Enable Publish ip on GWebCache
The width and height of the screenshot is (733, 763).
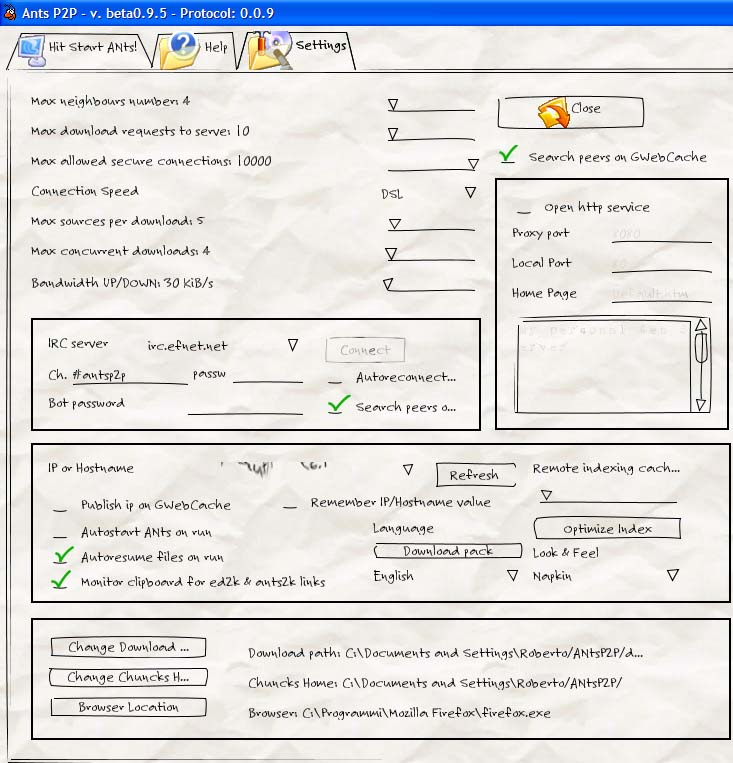coord(62,506)
